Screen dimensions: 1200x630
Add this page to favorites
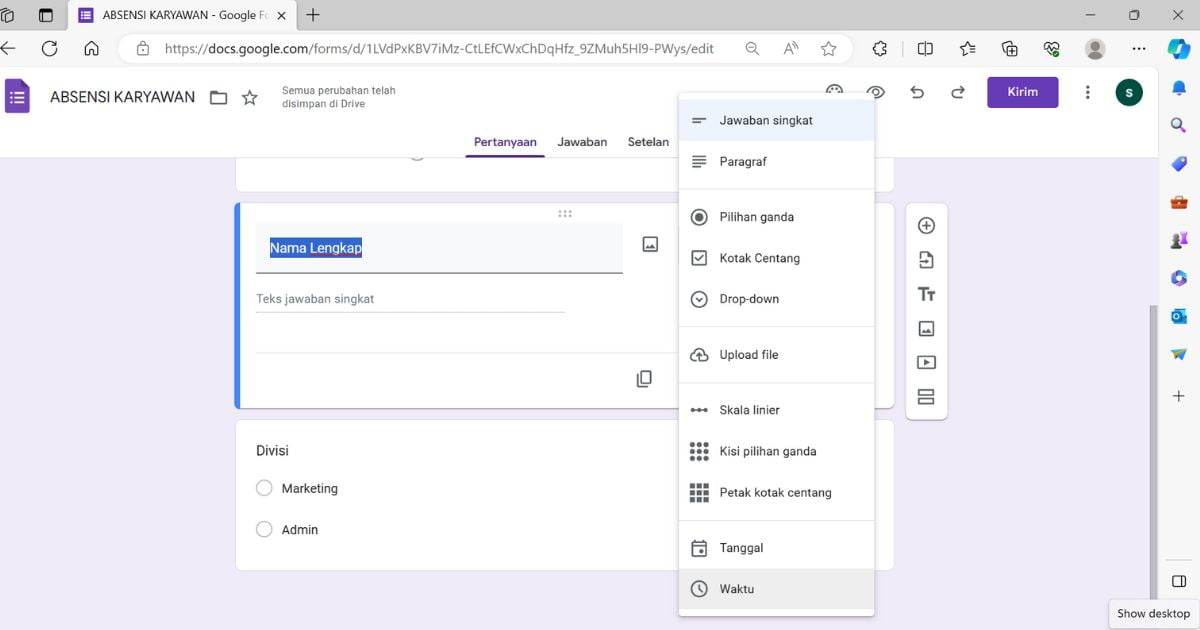[828, 48]
